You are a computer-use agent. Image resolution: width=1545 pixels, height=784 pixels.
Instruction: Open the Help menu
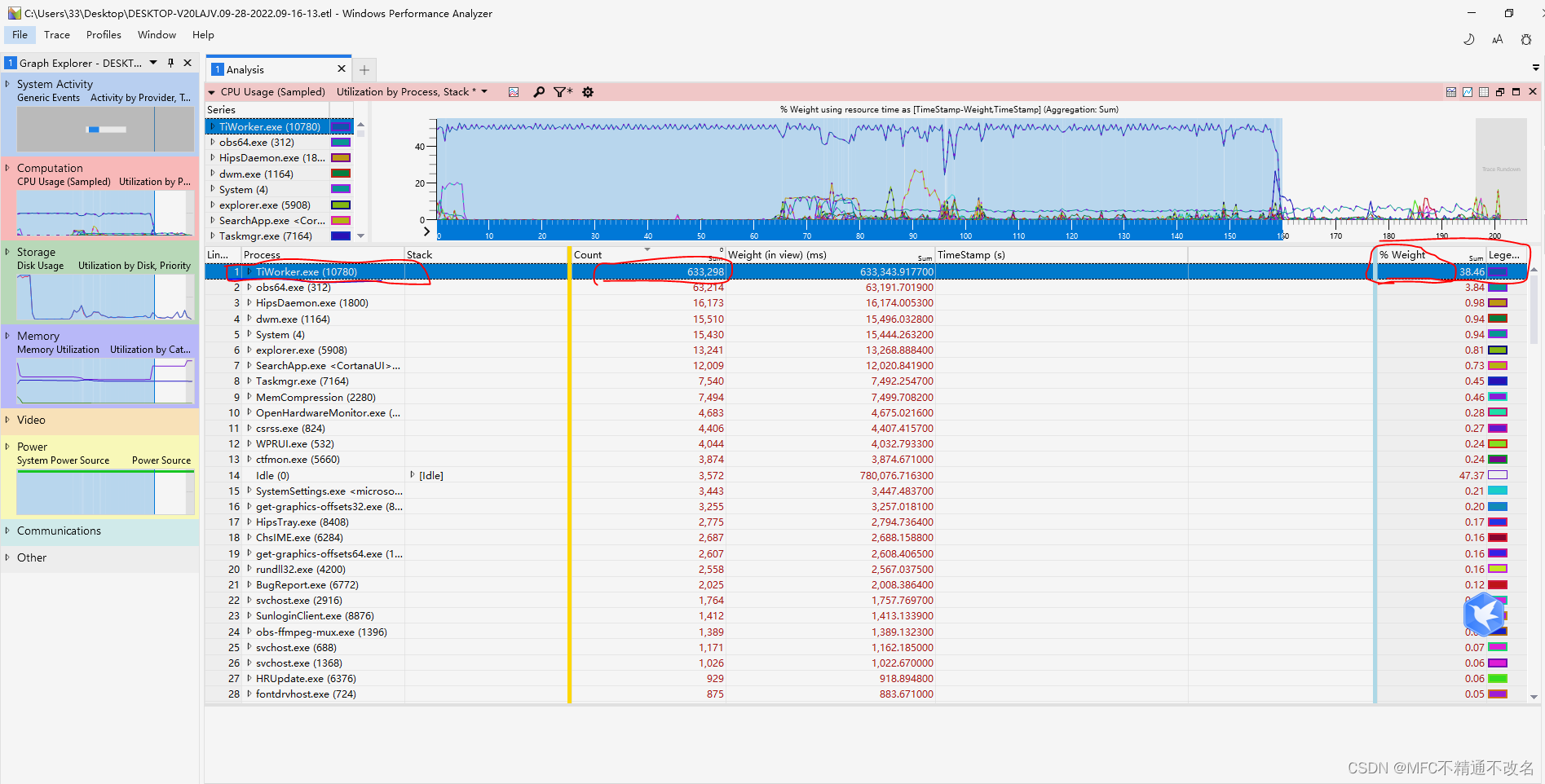click(x=203, y=35)
